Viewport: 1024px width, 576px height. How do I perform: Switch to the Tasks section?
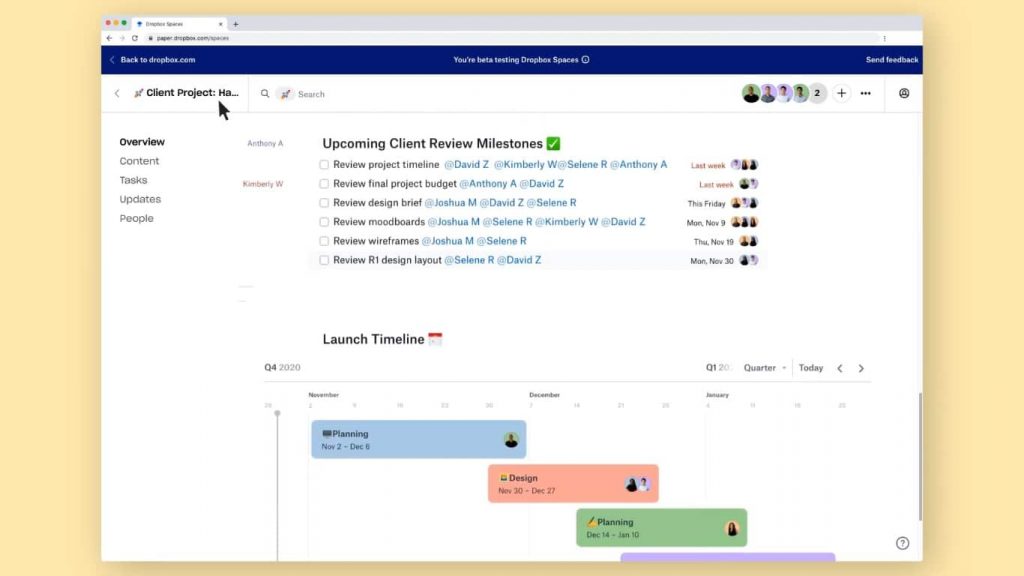[133, 180]
